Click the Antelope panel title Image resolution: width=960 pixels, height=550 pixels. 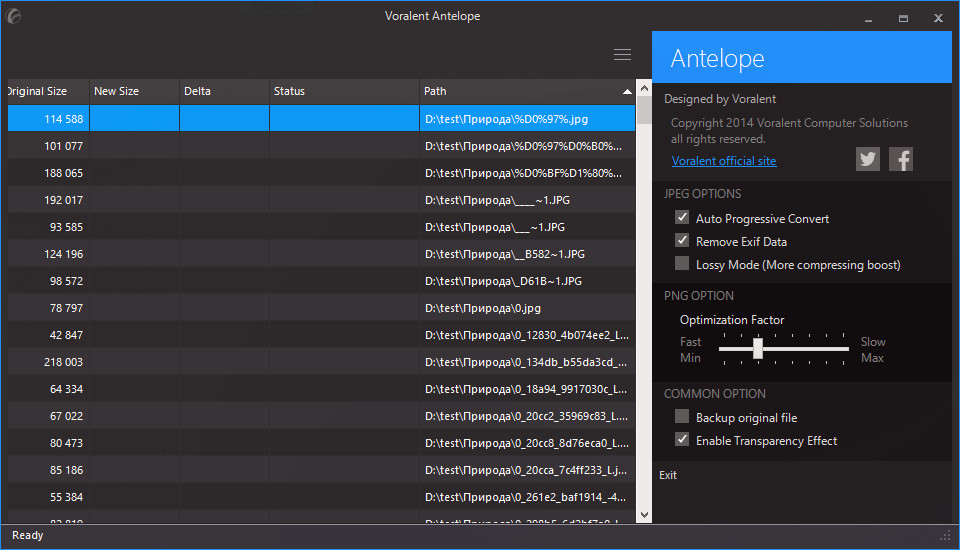717,59
